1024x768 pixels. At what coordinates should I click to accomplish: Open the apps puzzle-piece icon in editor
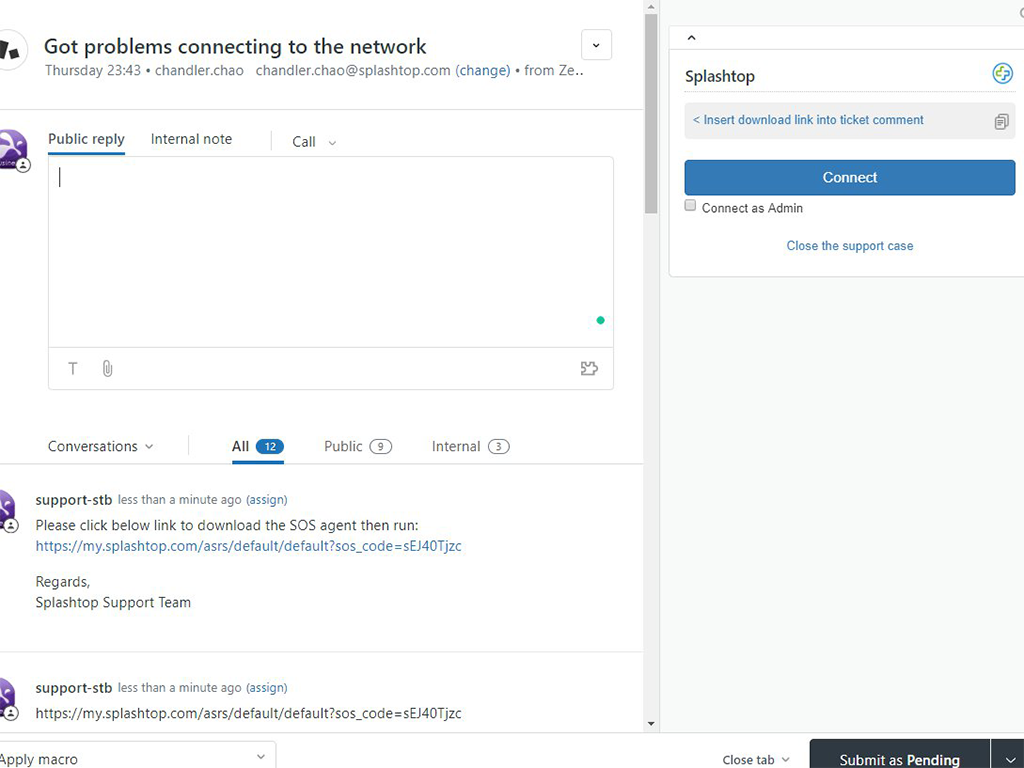(589, 369)
